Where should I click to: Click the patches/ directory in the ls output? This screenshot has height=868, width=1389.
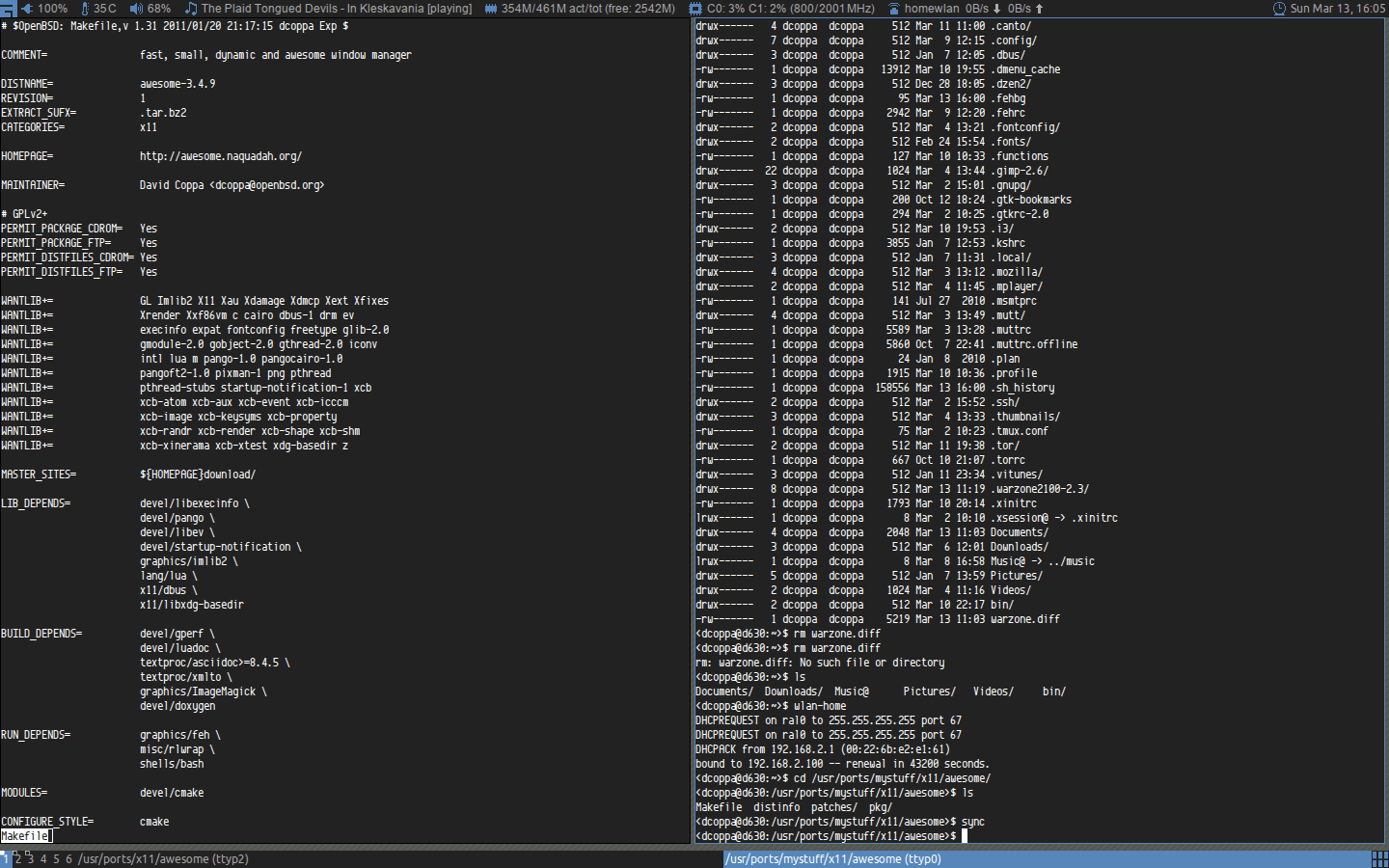(x=834, y=807)
